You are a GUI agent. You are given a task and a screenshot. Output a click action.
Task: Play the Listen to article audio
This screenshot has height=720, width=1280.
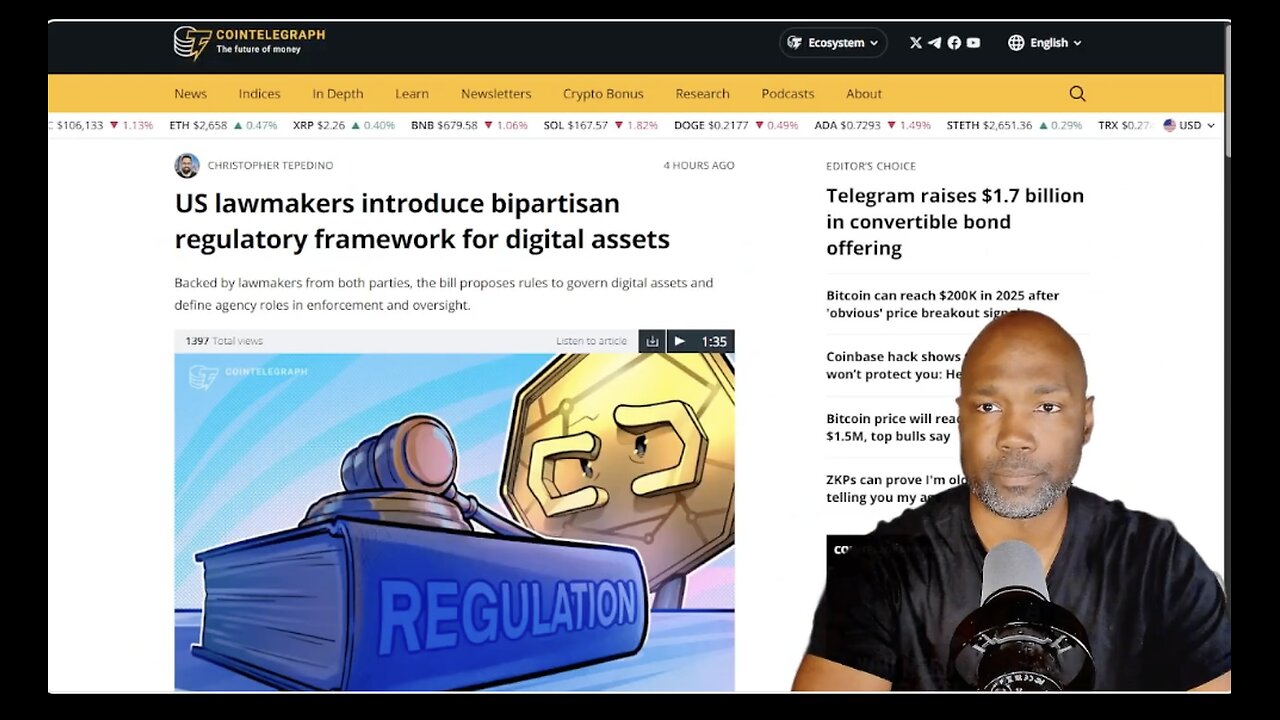coord(680,341)
